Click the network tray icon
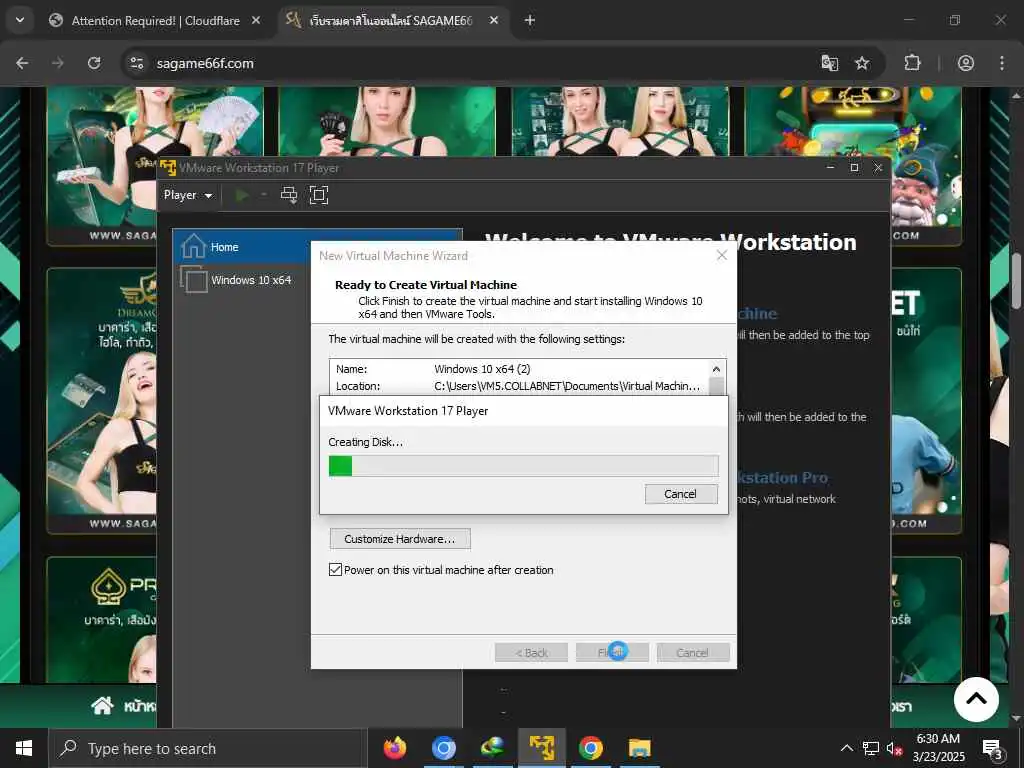The image size is (1024, 768). [x=871, y=748]
